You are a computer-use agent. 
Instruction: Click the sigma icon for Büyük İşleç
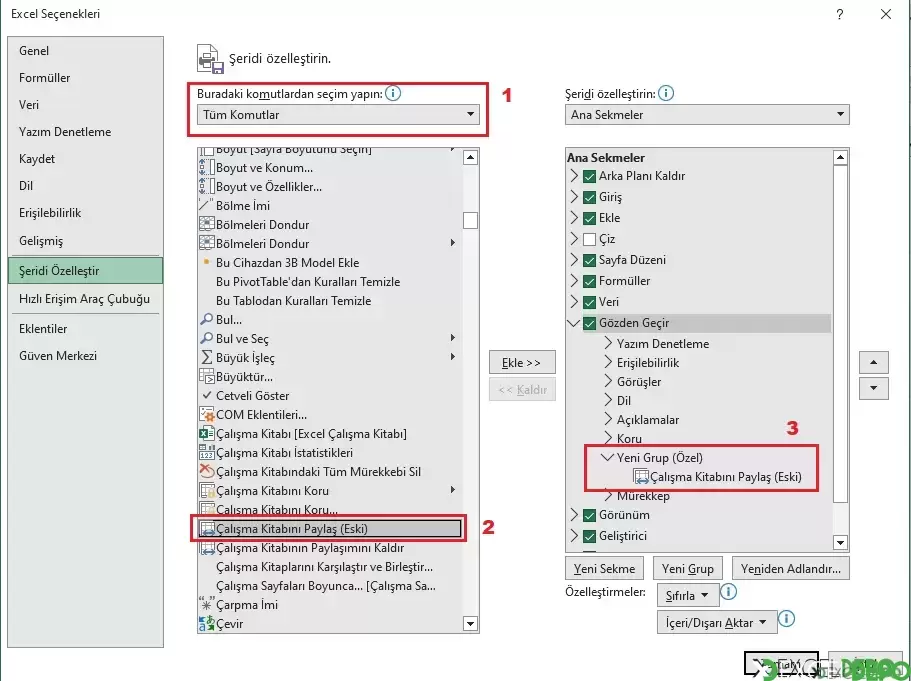206,357
